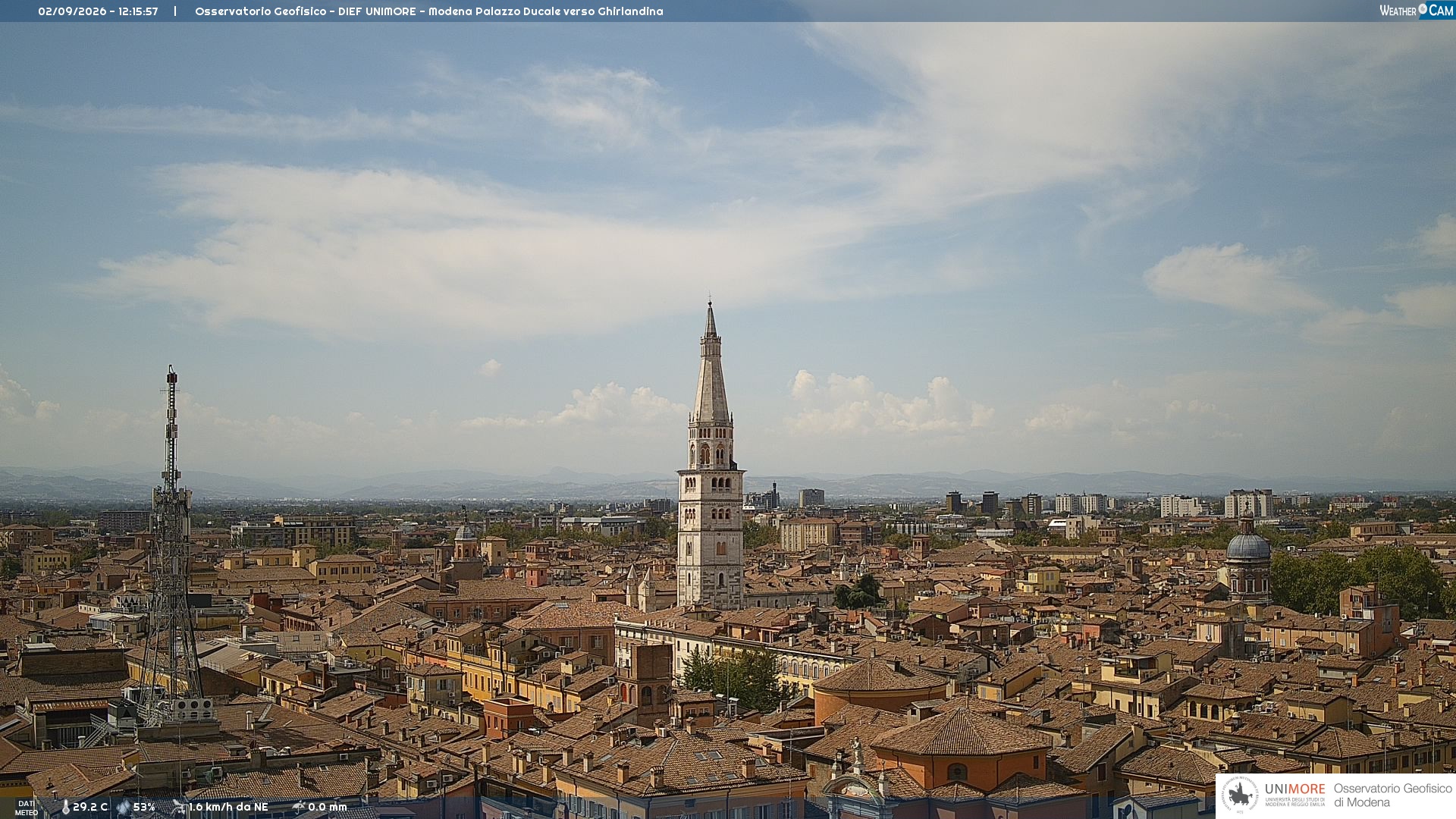Viewport: 1456px width, 819px height.
Task: Click the WeatherCam logo
Action: (1417, 11)
